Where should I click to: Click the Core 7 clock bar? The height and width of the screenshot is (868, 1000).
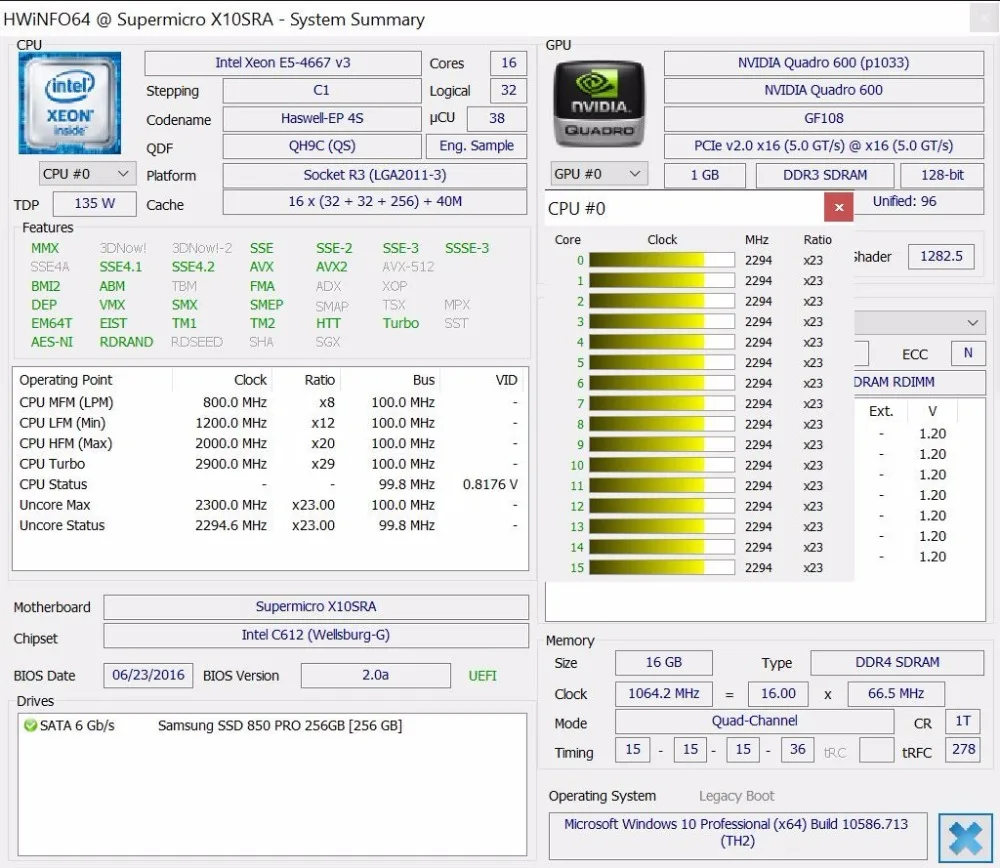click(662, 404)
